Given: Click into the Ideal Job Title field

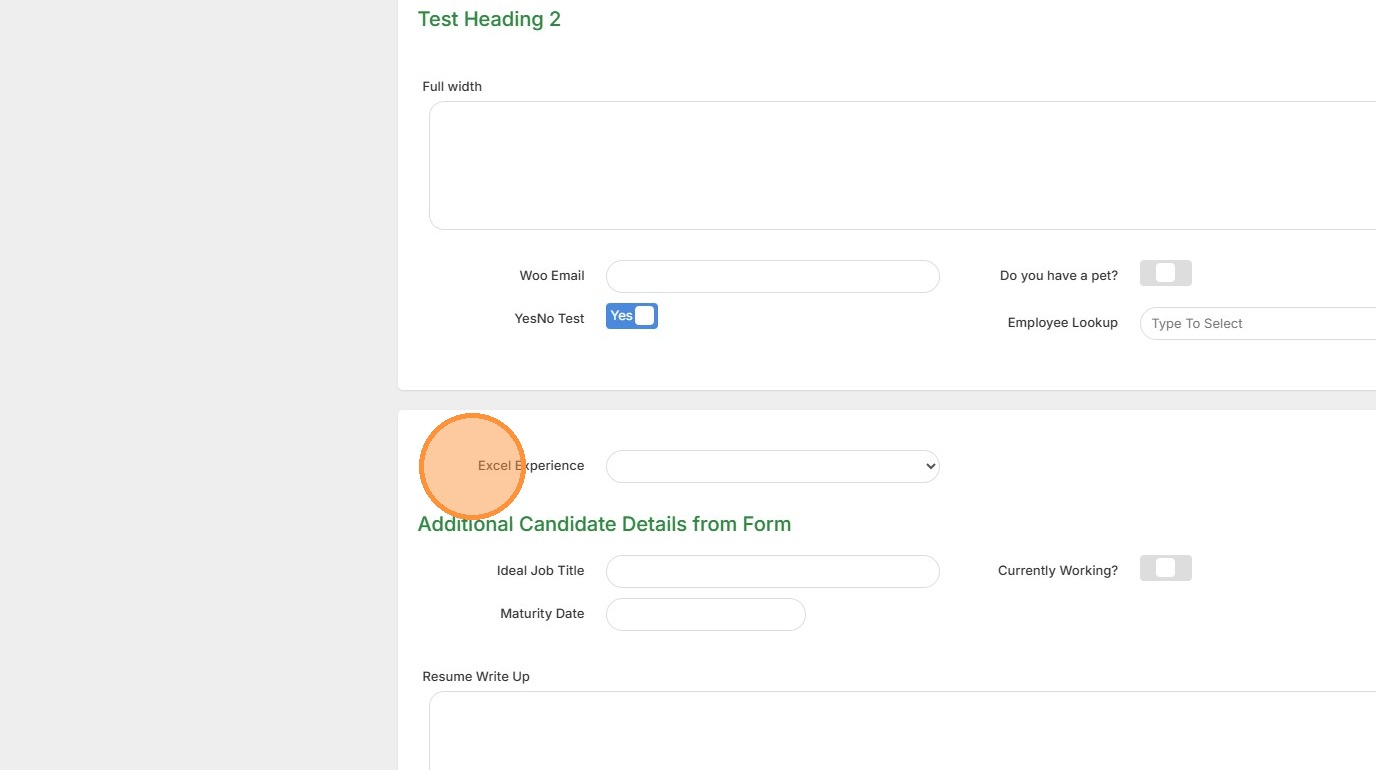Looking at the screenshot, I should [772, 571].
